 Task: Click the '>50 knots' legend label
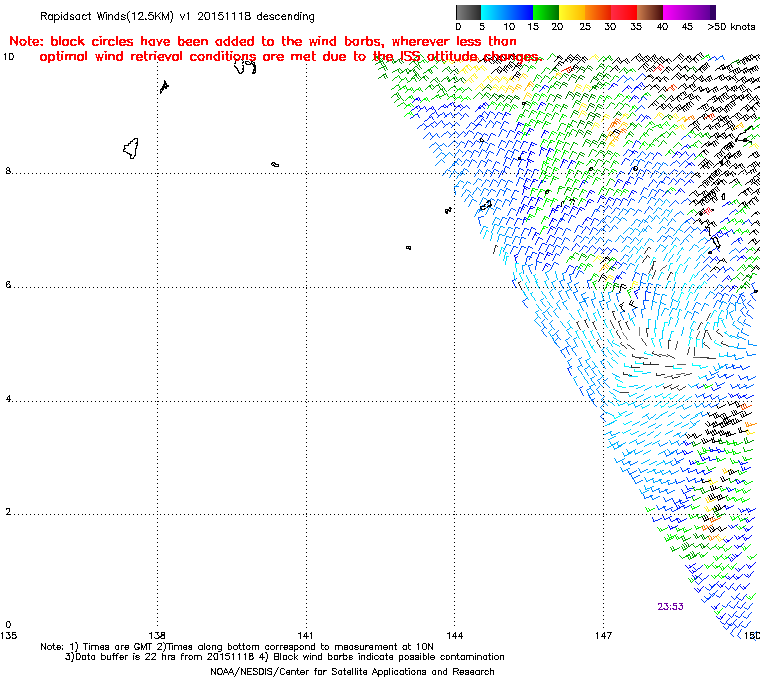[731, 27]
